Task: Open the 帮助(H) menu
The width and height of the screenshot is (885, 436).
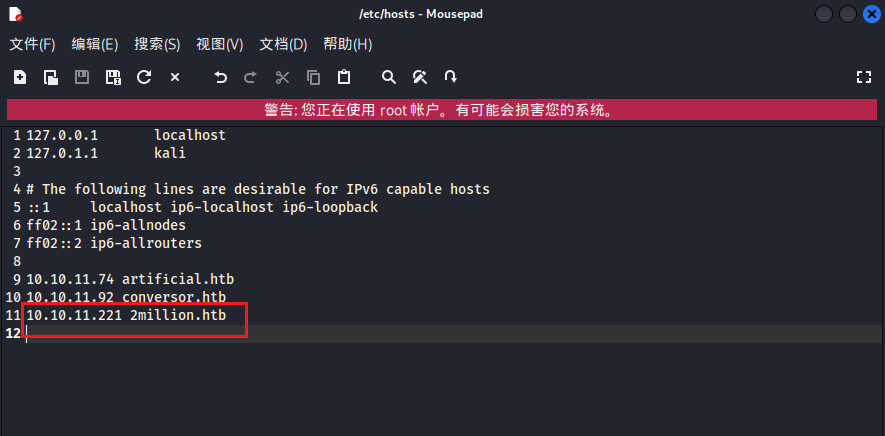Action: click(347, 44)
